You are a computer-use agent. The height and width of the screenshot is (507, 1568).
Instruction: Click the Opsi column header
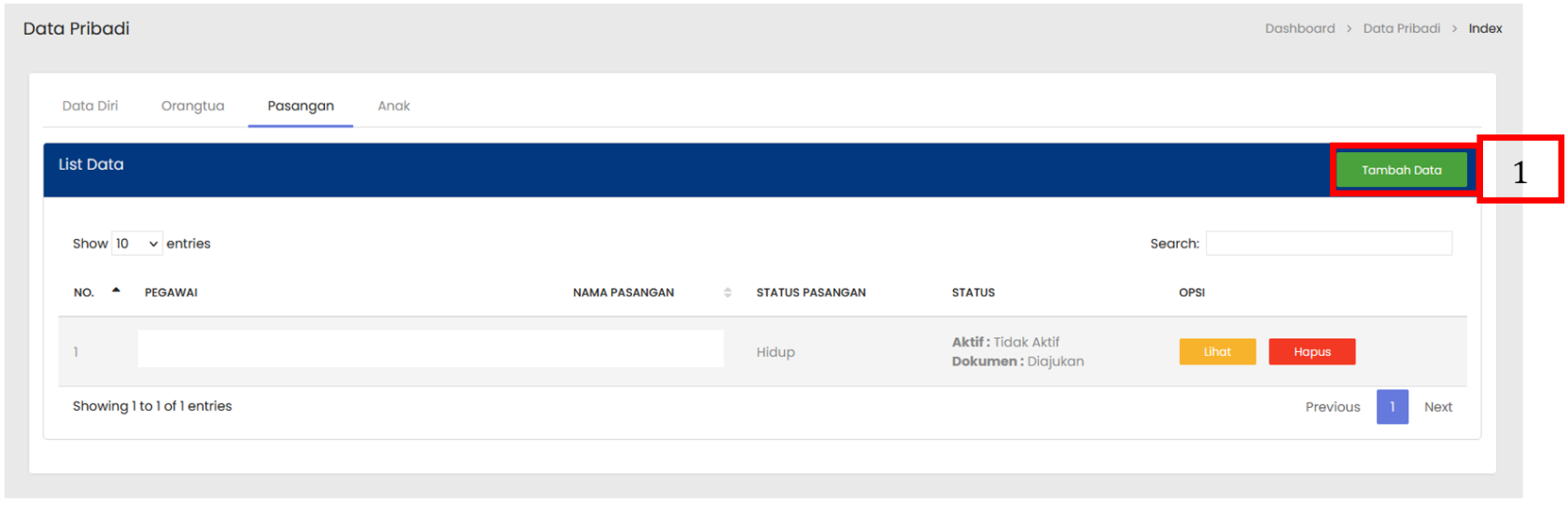click(x=1191, y=293)
